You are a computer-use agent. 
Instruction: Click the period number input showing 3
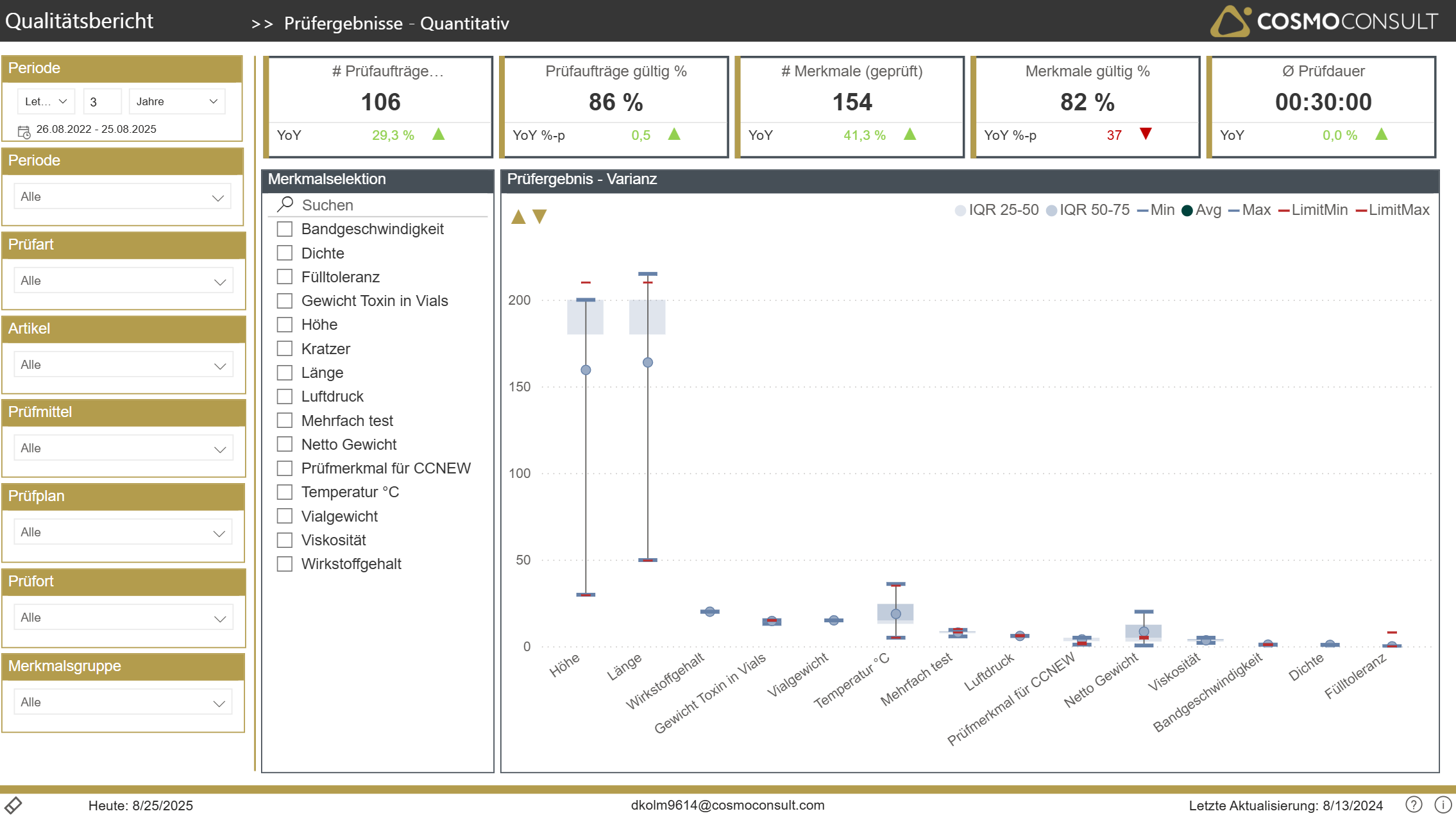click(x=103, y=101)
